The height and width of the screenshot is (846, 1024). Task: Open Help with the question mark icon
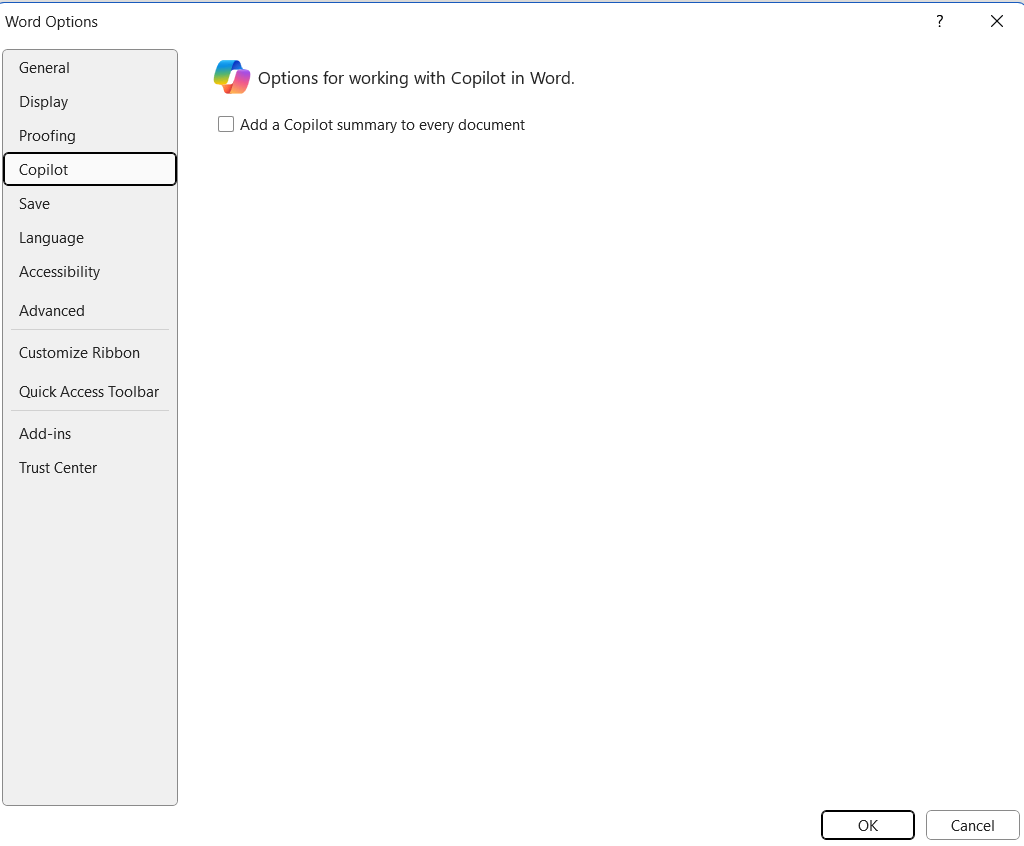point(939,22)
